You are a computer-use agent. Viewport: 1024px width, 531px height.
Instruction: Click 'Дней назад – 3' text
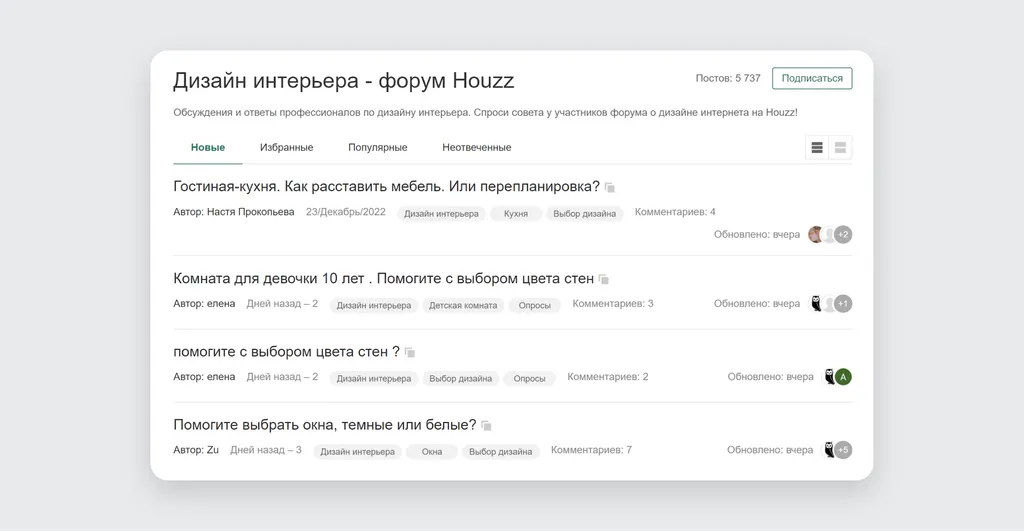(266, 450)
